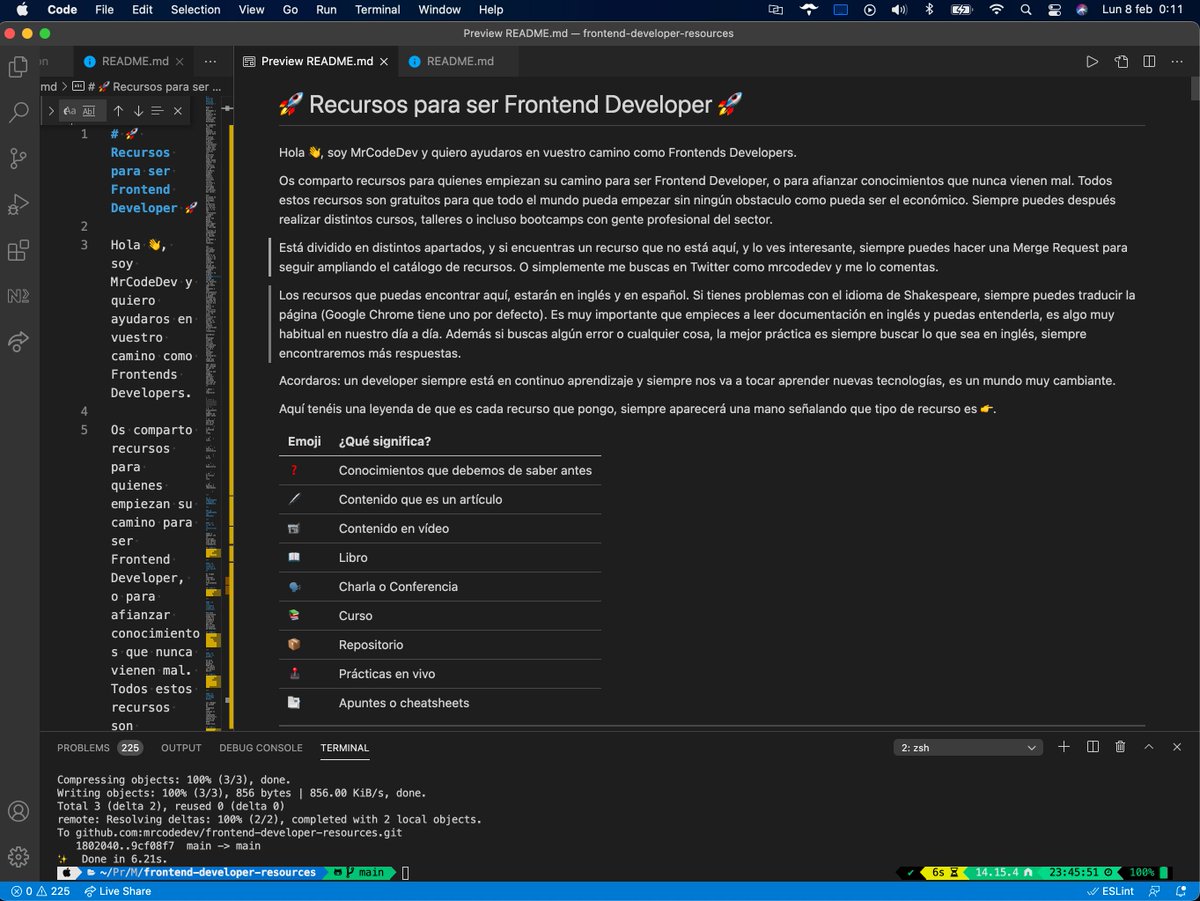This screenshot has height=901, width=1200.
Task: Open the Go menu
Action: coord(290,9)
